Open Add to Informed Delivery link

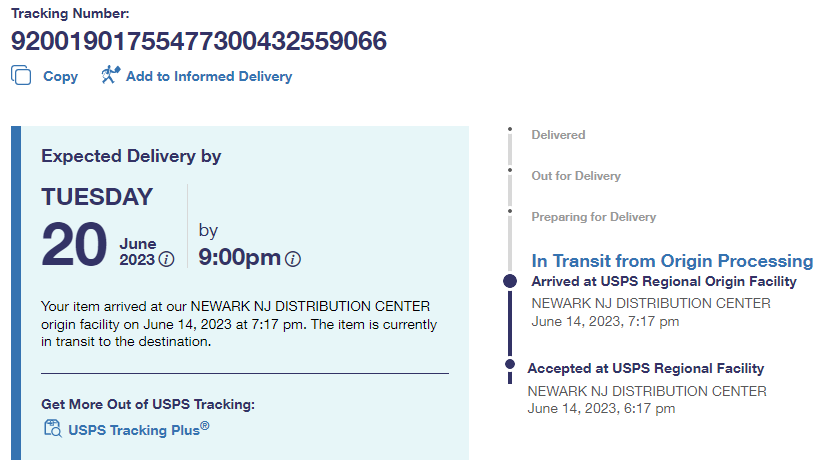(209, 76)
